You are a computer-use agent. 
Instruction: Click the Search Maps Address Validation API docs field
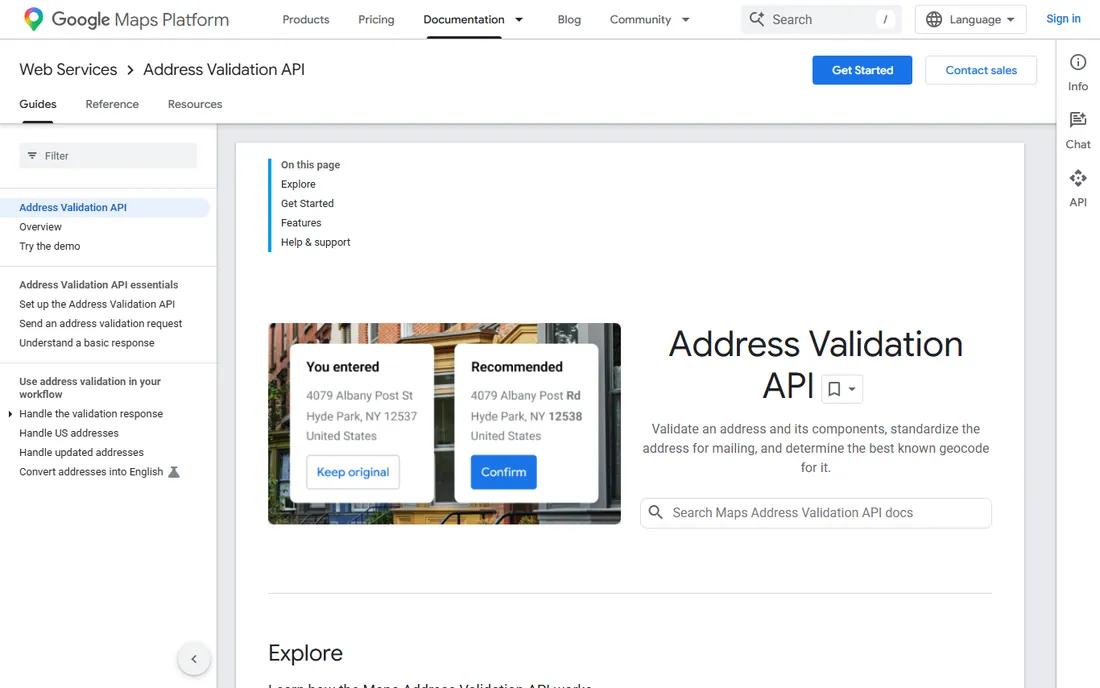click(x=816, y=513)
